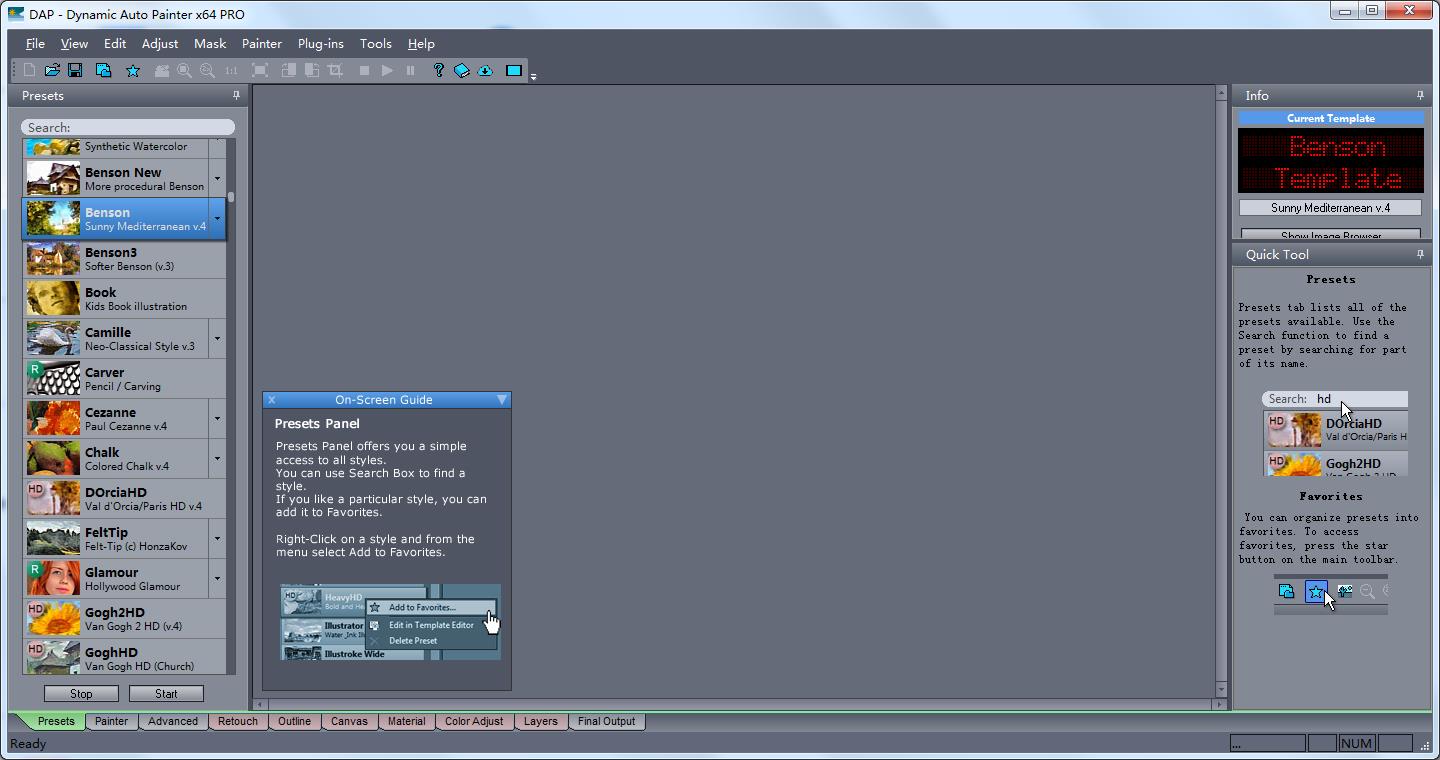Click the Show Image Browser button
The image size is (1440, 760).
[1330, 235]
